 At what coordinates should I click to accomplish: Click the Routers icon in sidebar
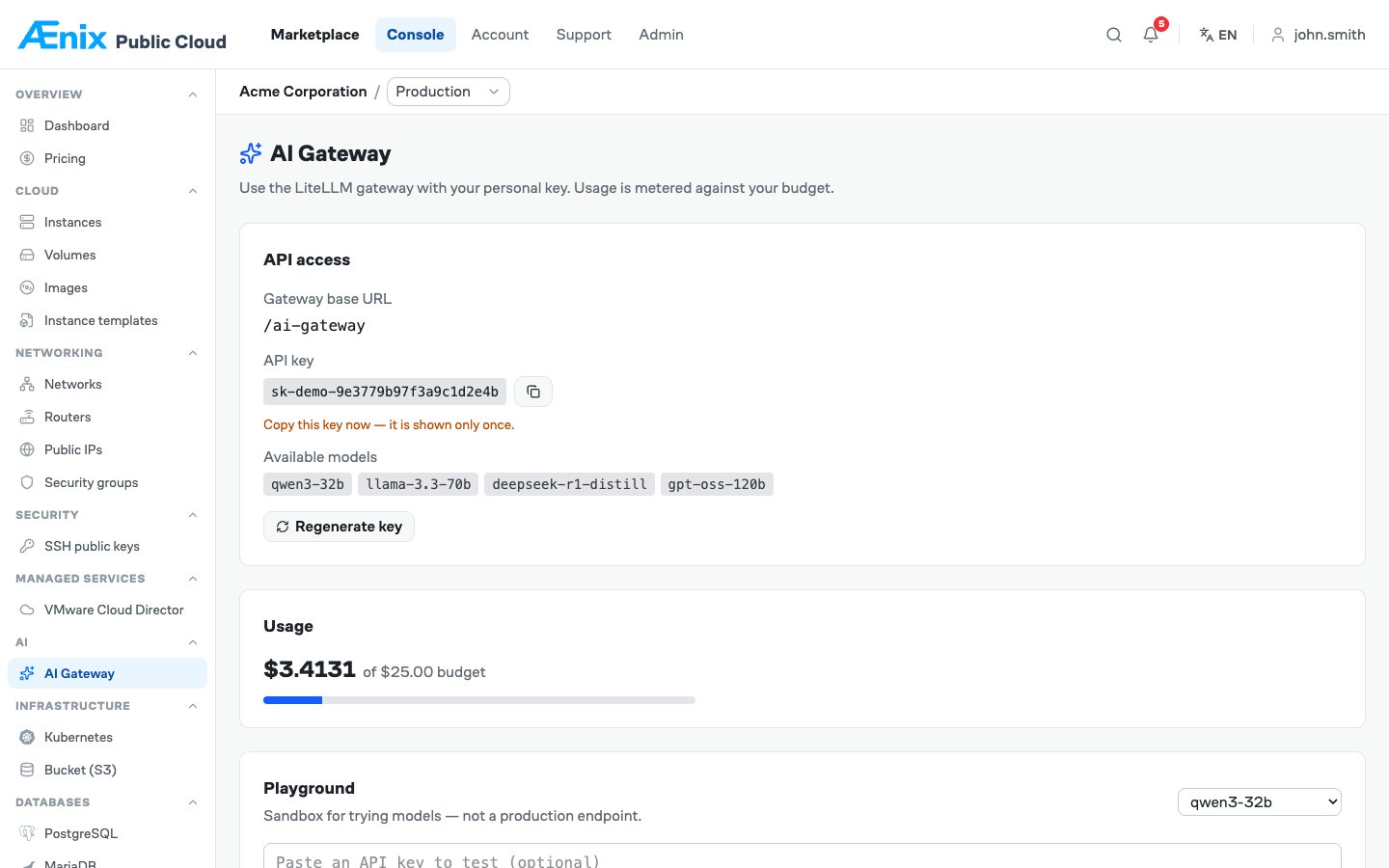tap(27, 417)
